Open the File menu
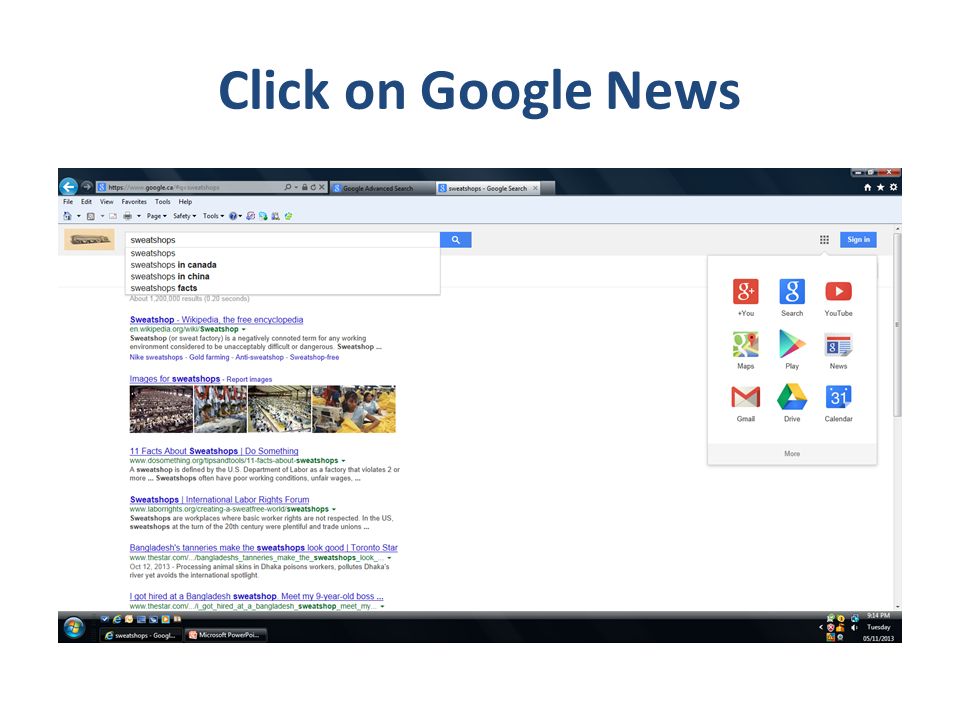 click(68, 201)
